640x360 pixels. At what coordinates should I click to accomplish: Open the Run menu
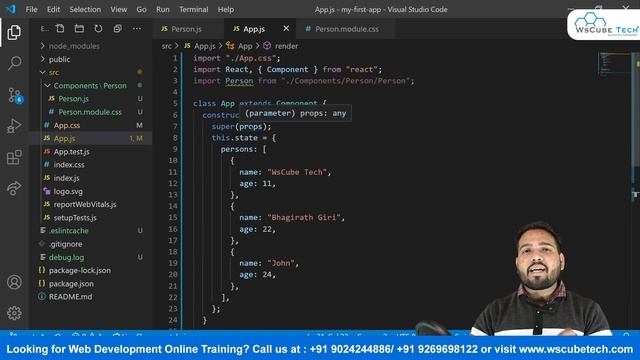pyautogui.click(x=162, y=9)
